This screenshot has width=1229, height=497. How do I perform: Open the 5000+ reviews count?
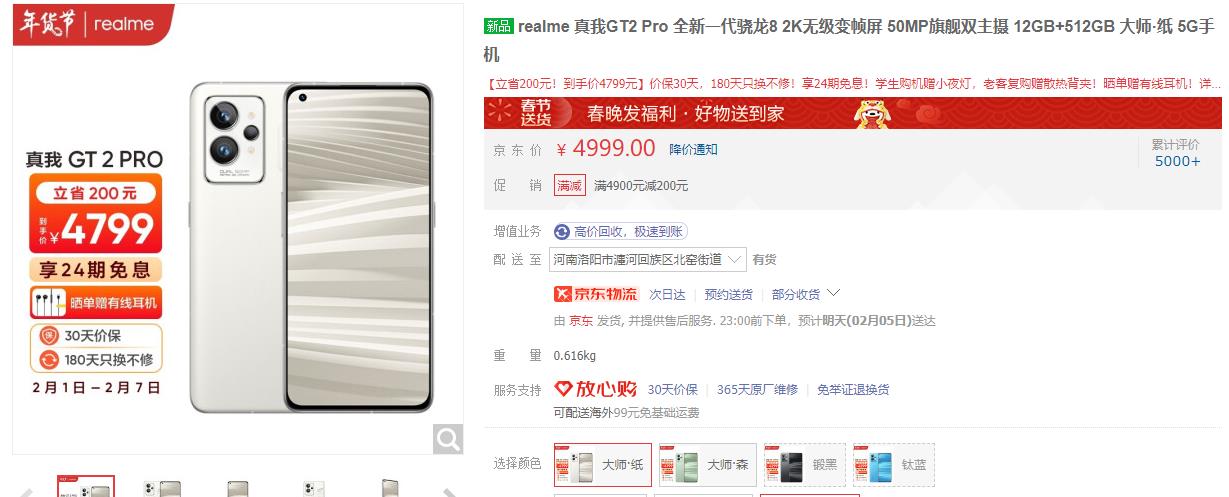point(1177,161)
